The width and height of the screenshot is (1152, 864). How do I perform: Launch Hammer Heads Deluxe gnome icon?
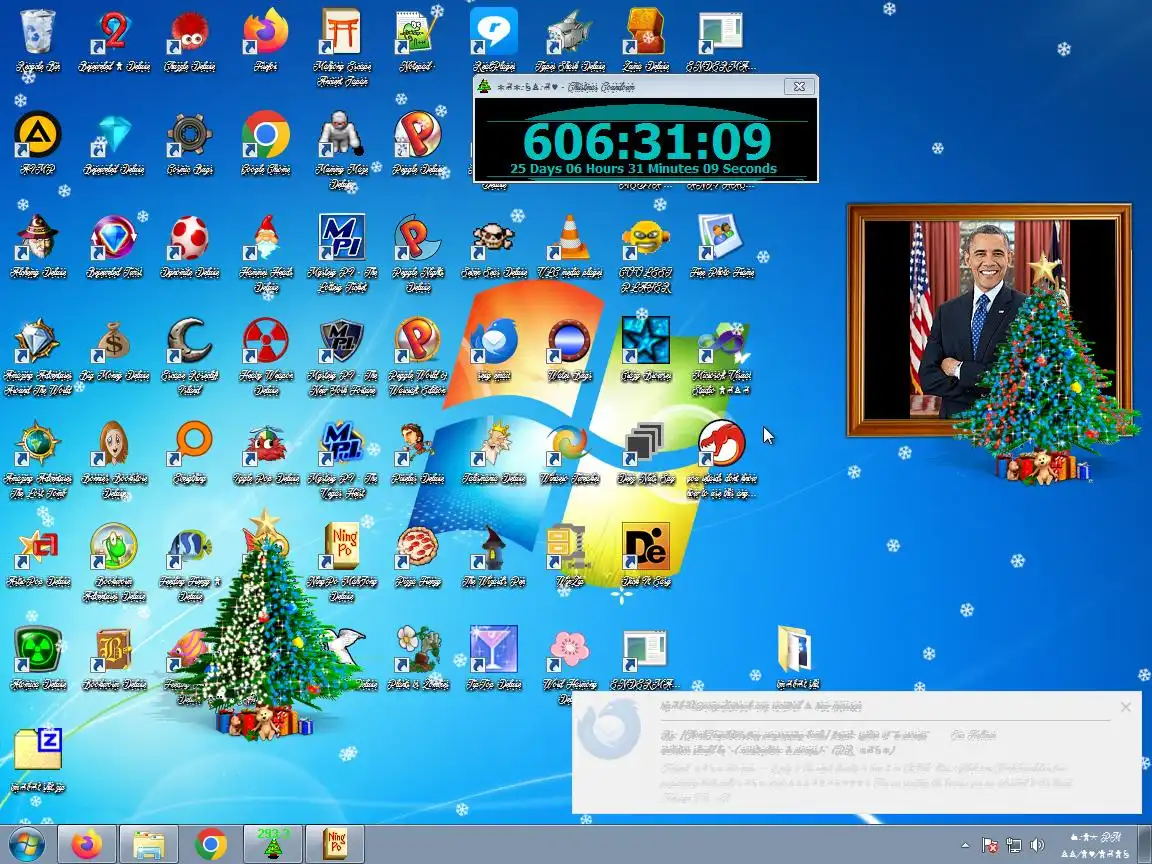click(265, 238)
